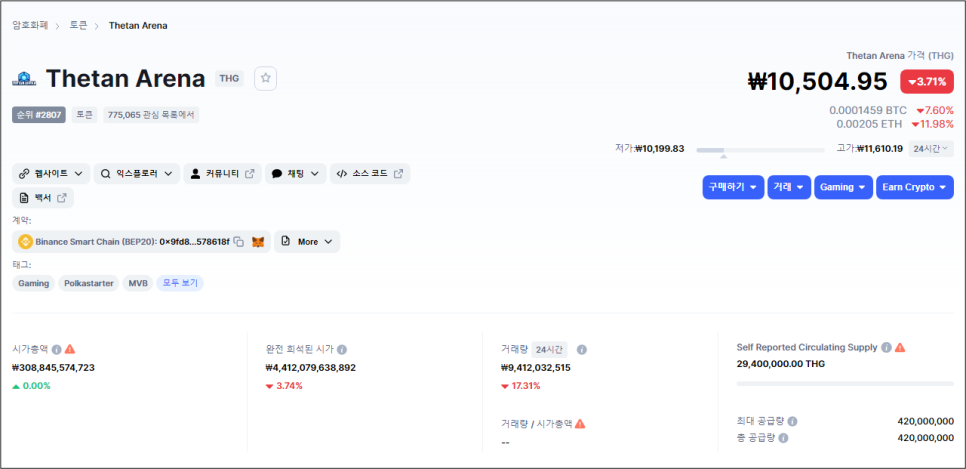Open the 구매하기 menu button

(733, 187)
